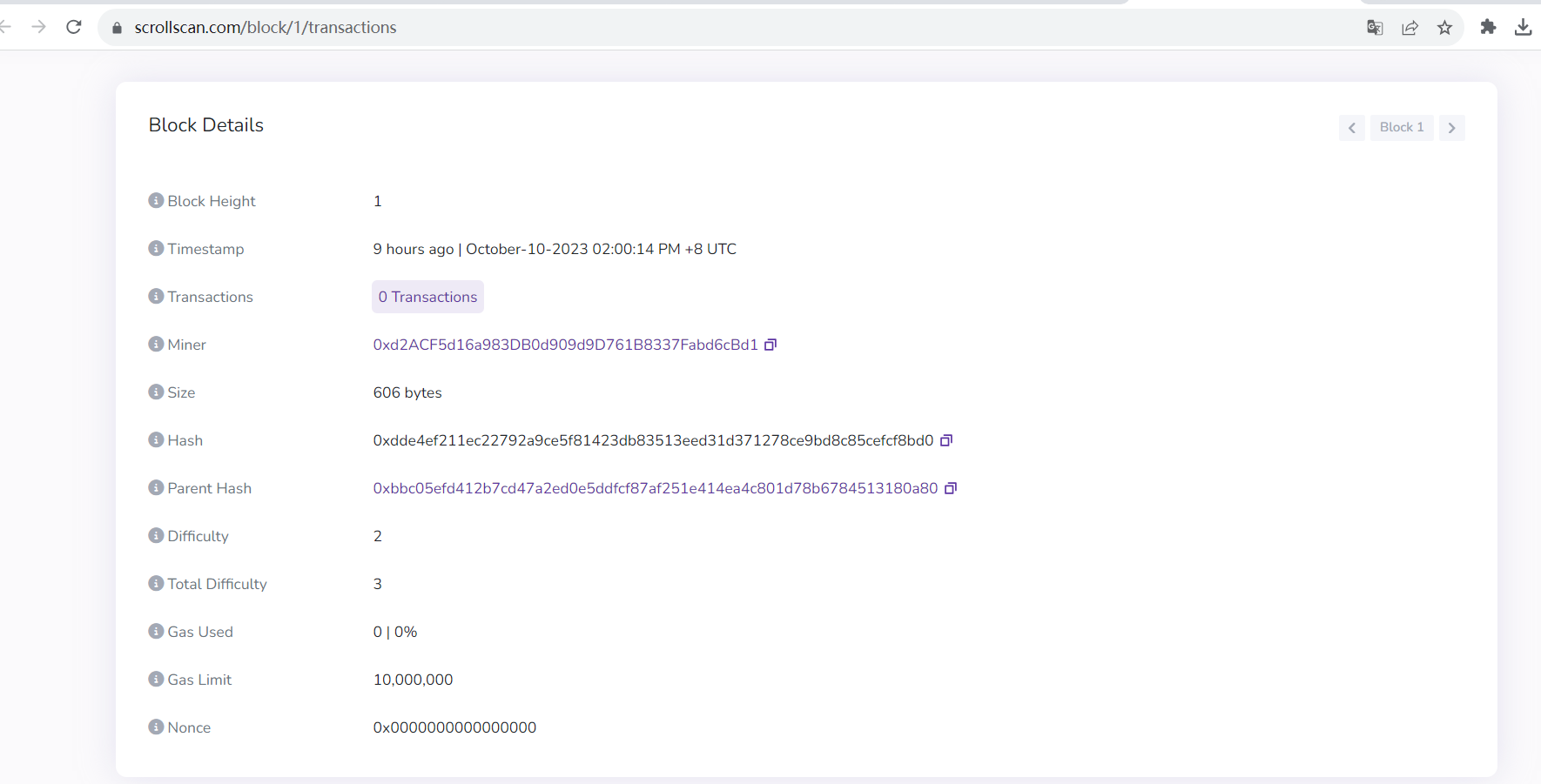Click the browser forward arrow
Screen dimensions: 1541x784
point(38,27)
